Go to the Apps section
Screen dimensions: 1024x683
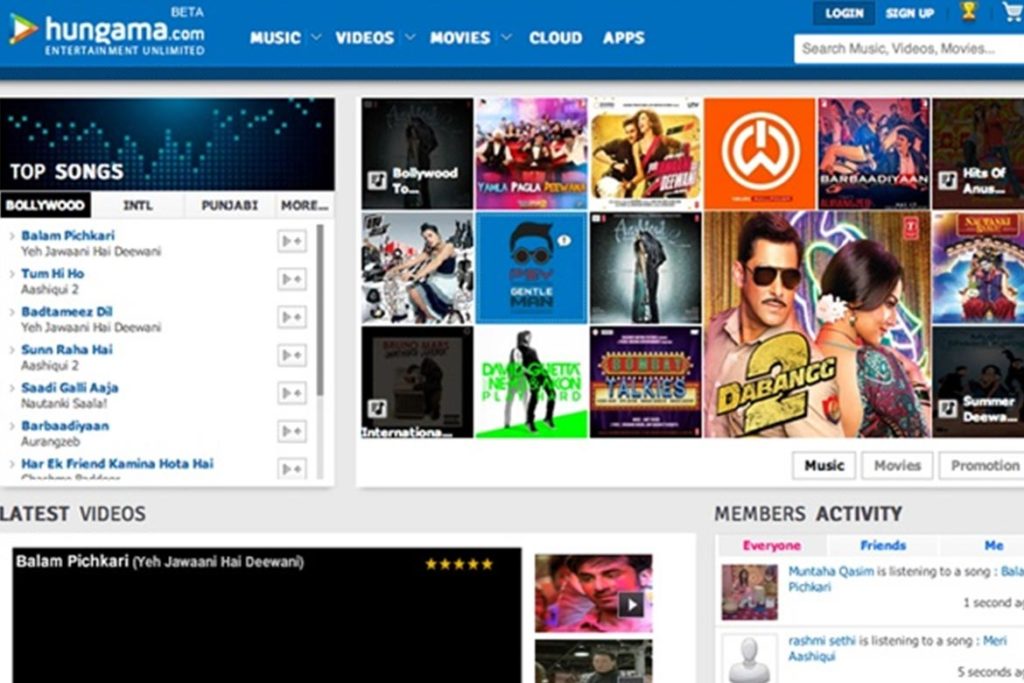click(x=624, y=38)
